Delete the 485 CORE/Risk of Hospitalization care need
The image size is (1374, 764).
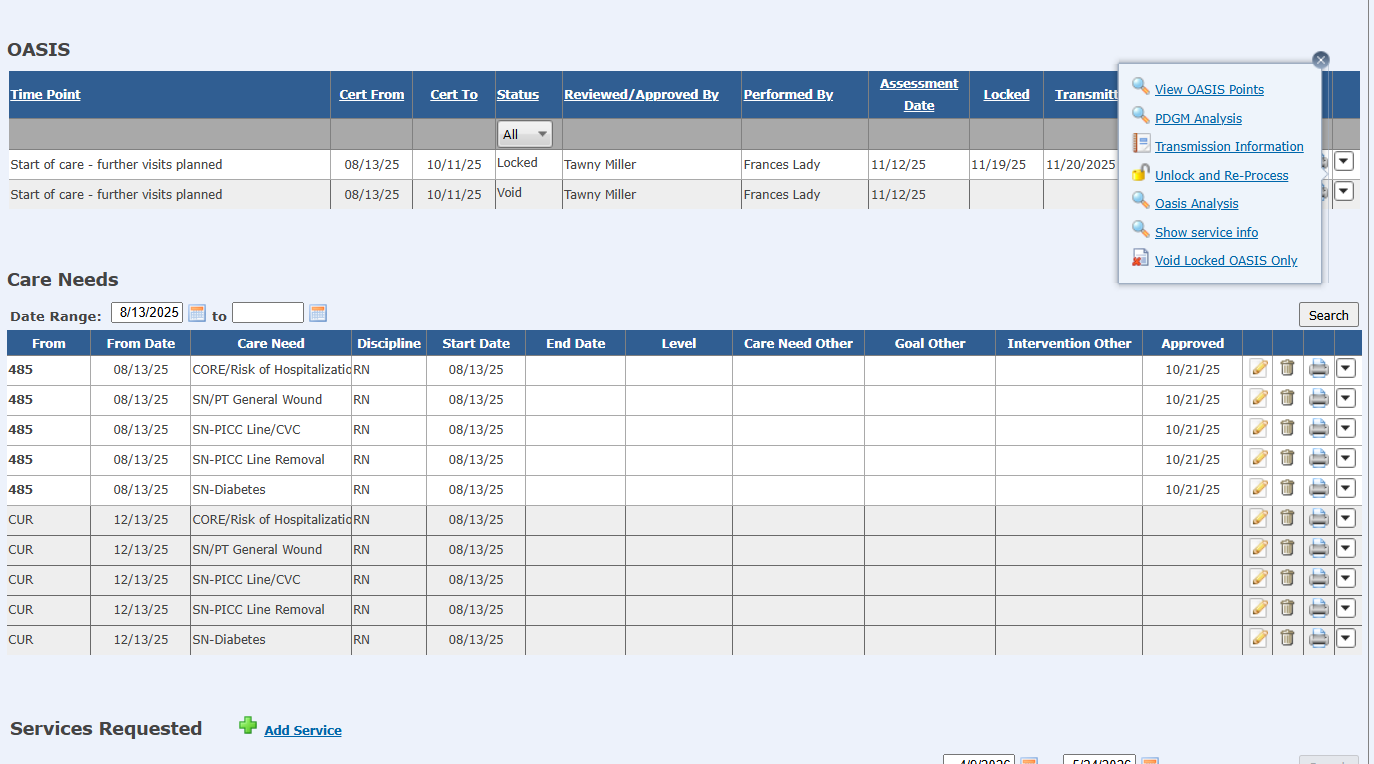(1287, 369)
